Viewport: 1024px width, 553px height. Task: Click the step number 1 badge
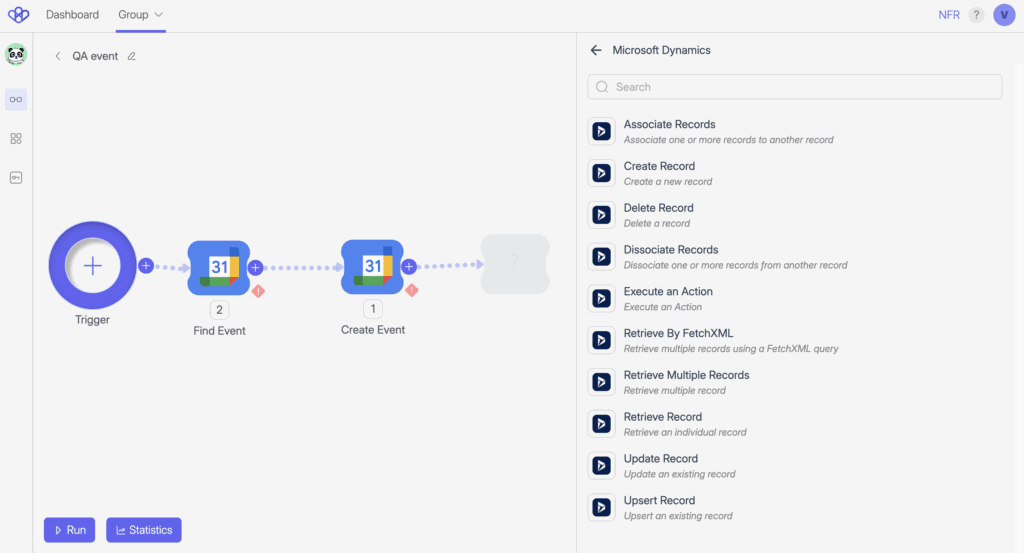point(373,308)
